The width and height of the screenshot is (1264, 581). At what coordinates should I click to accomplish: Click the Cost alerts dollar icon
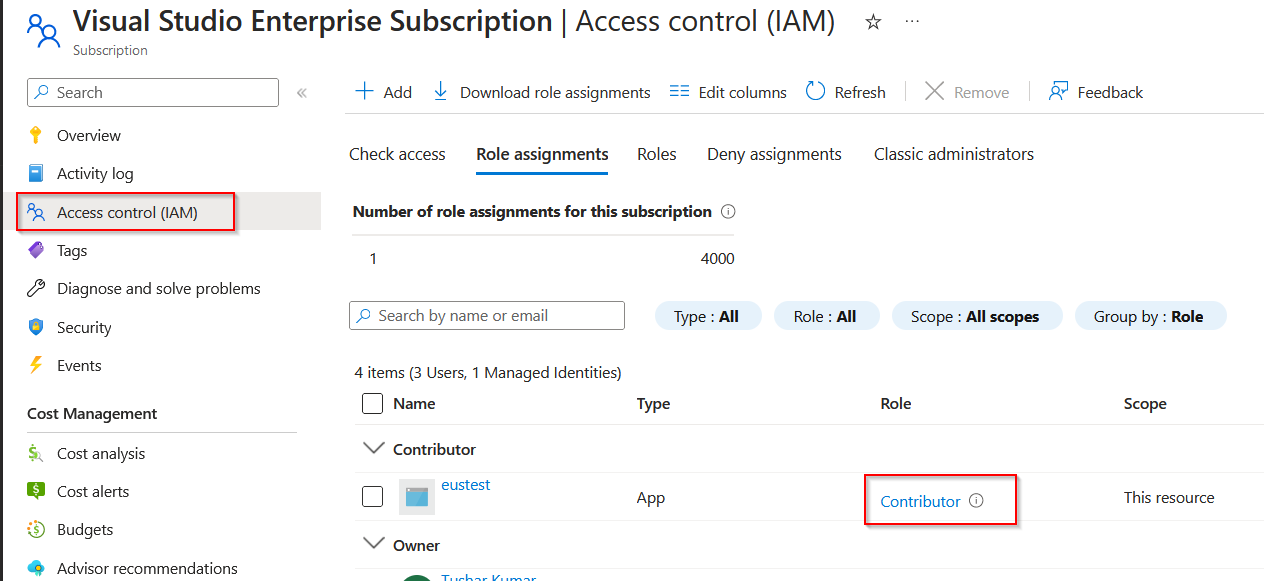pyautogui.click(x=36, y=491)
